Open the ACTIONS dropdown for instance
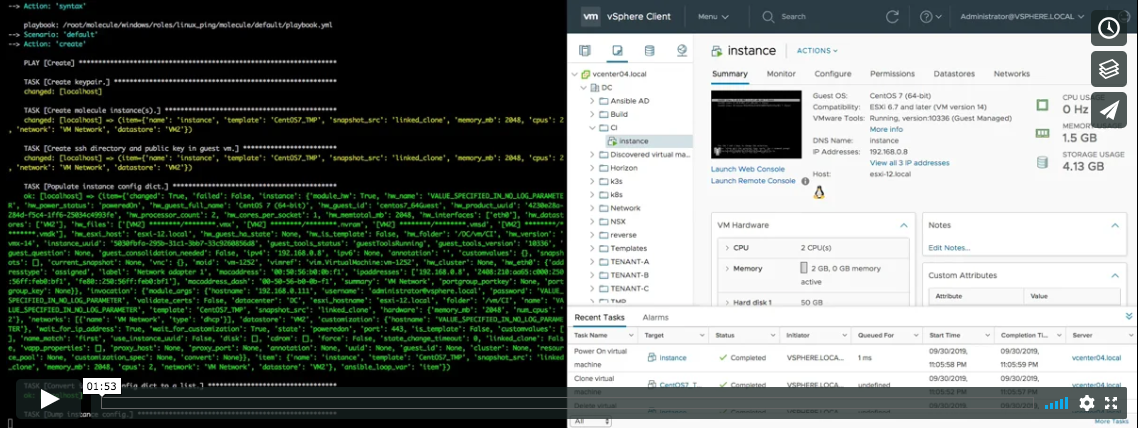This screenshot has height=428, width=1138. (817, 51)
